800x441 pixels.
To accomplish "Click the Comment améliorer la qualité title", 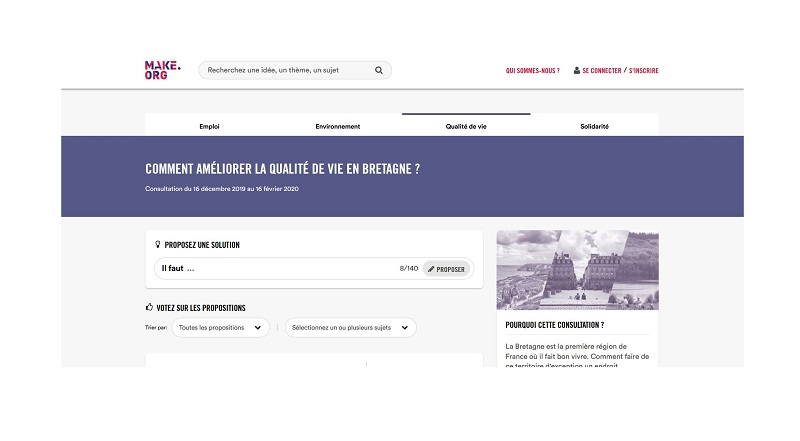I will click(283, 169).
